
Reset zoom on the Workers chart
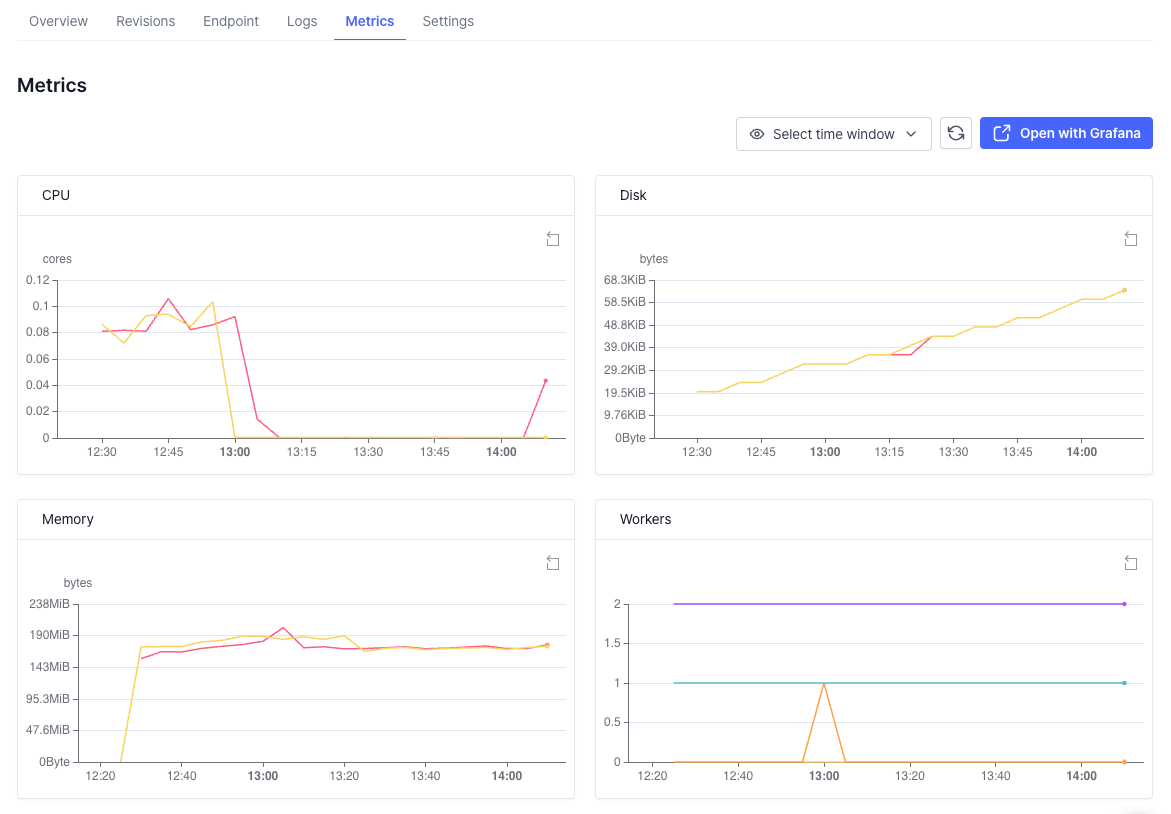tap(1131, 563)
